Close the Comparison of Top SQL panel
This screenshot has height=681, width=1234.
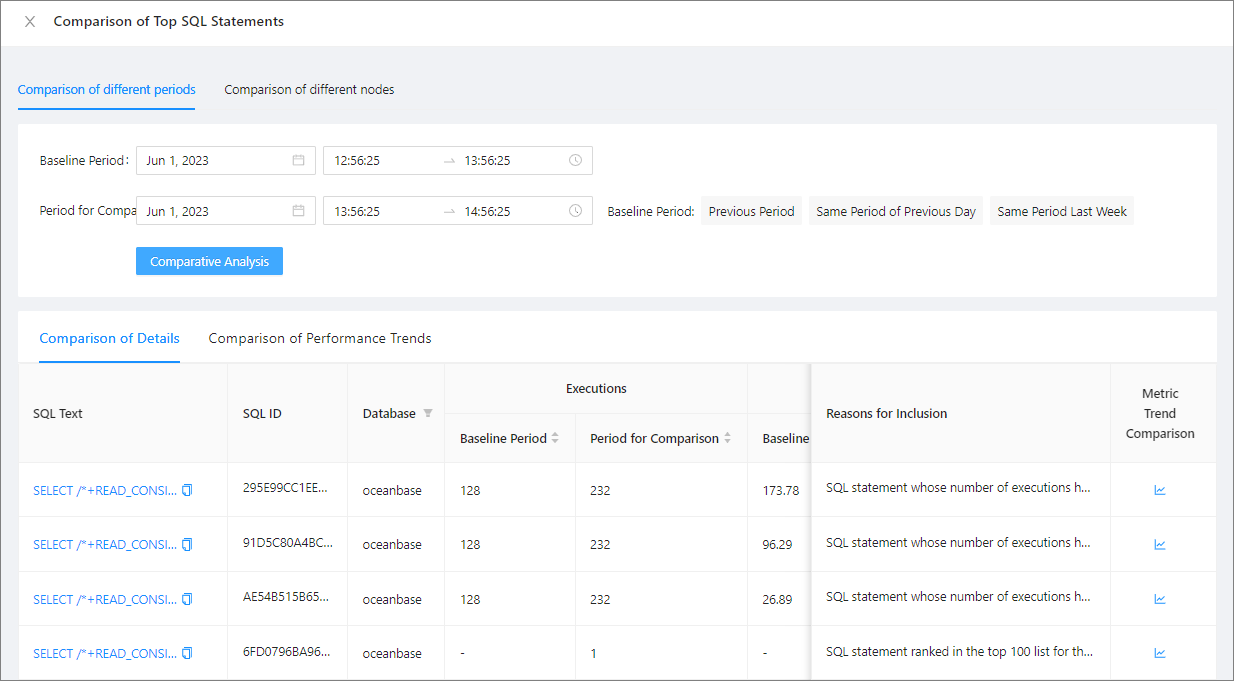pos(30,21)
